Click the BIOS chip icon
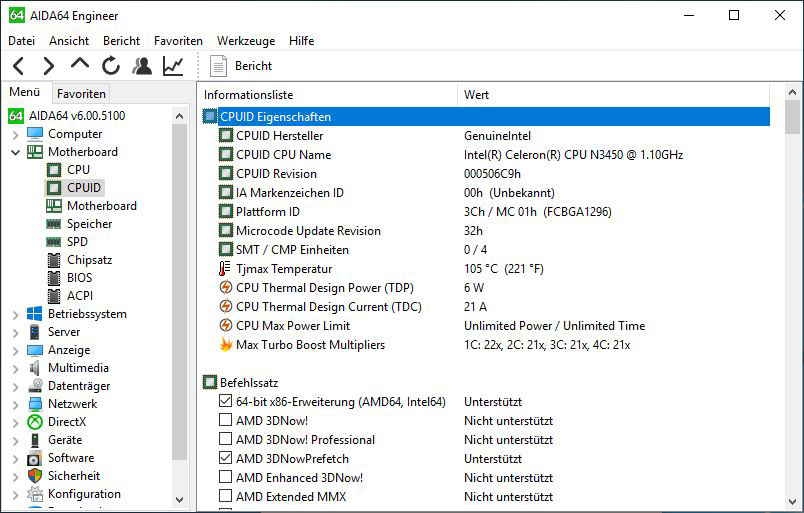804x513 pixels. coord(54,278)
